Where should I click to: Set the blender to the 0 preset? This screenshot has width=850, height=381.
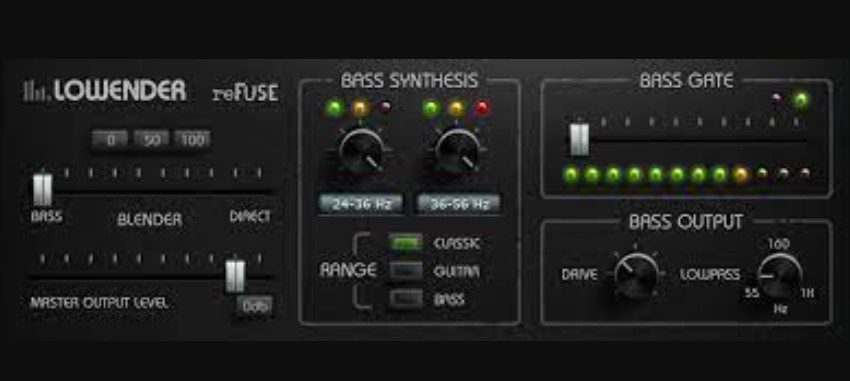pos(110,140)
